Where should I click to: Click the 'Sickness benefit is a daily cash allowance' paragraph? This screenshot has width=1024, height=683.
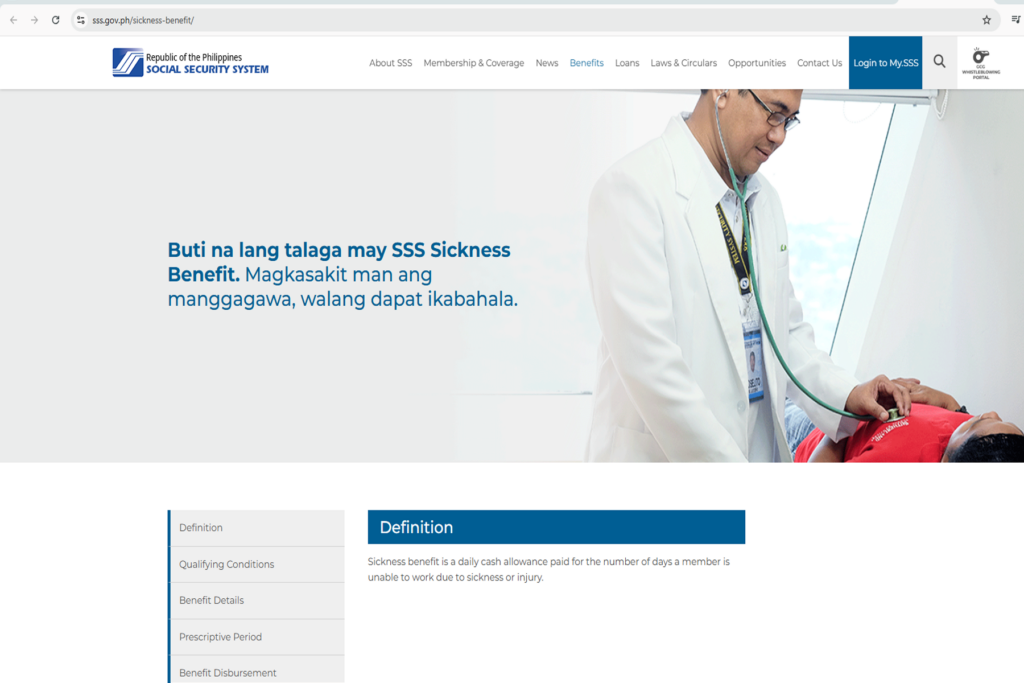tap(549, 569)
